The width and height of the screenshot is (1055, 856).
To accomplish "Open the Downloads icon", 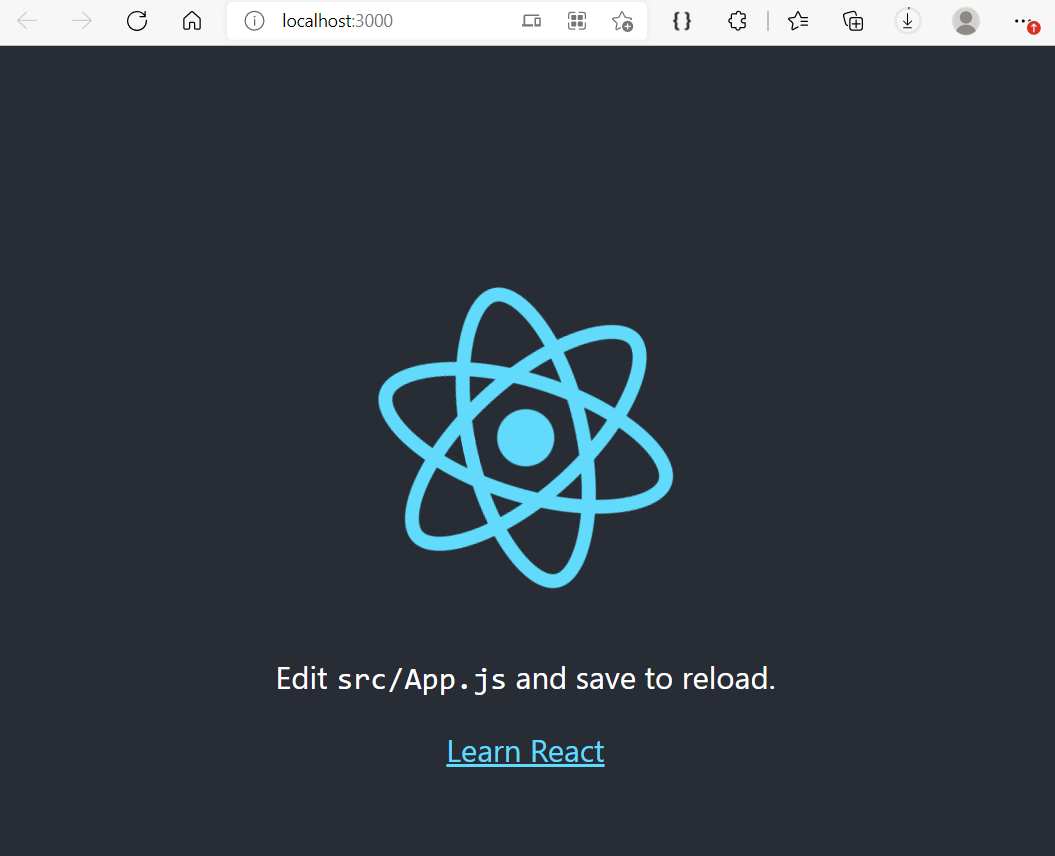I will click(x=908, y=21).
